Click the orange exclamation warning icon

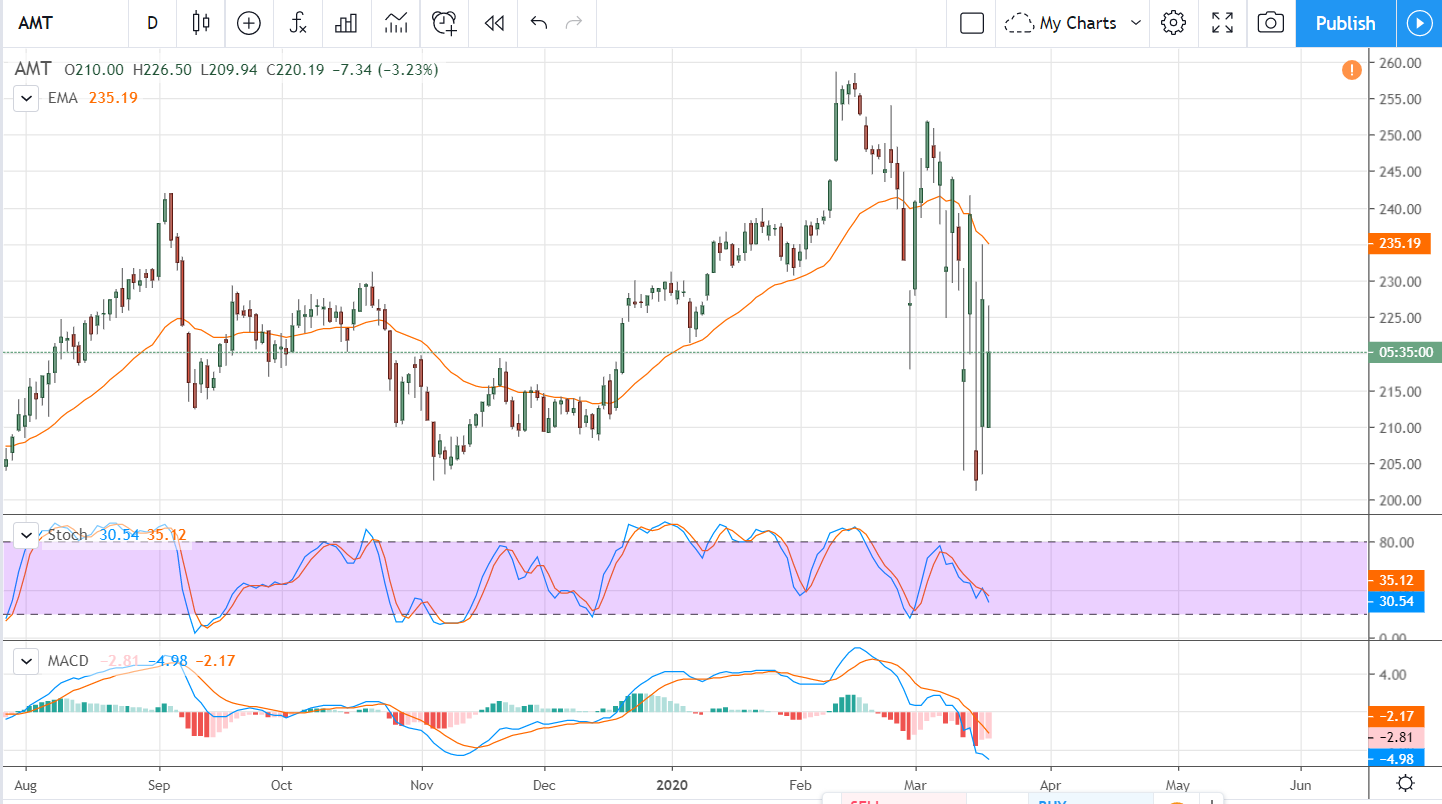pyautogui.click(x=1351, y=70)
